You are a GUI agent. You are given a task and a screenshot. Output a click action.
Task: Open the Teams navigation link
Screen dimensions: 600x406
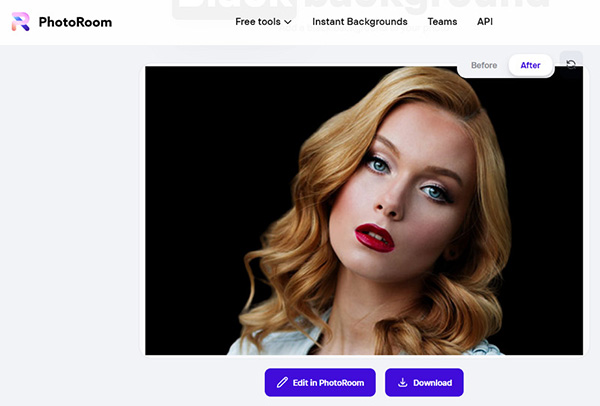442,21
